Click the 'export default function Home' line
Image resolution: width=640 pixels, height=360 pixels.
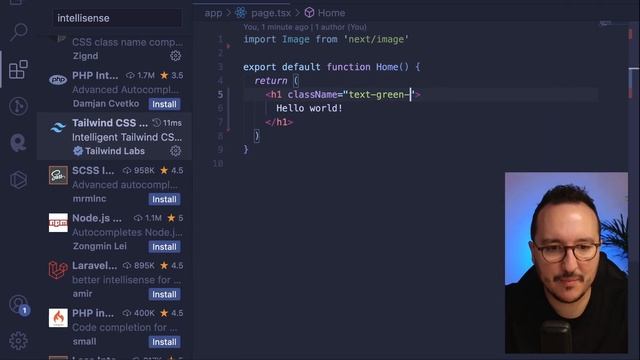tap(331, 67)
